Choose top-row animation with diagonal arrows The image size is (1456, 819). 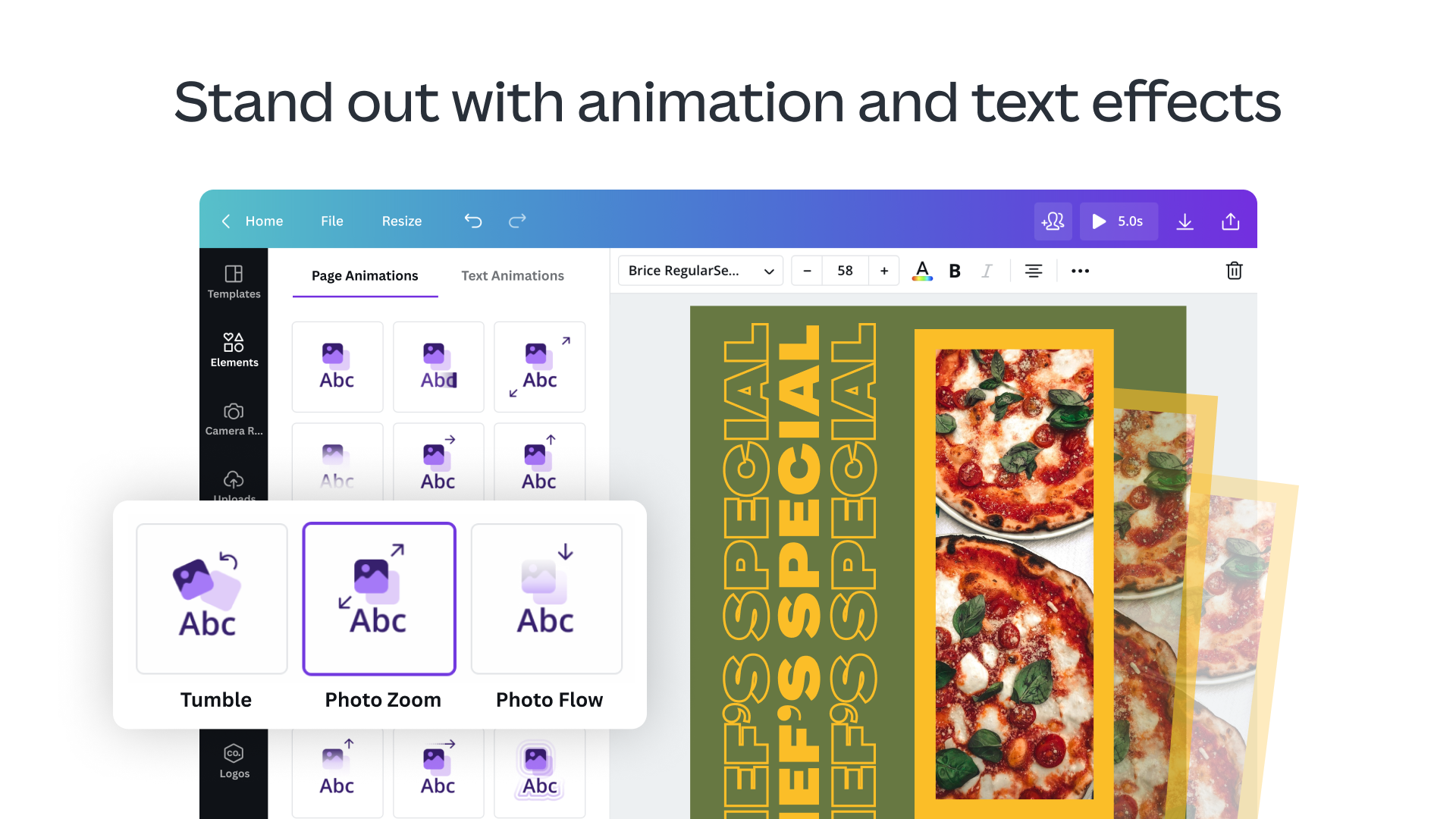[x=539, y=367]
